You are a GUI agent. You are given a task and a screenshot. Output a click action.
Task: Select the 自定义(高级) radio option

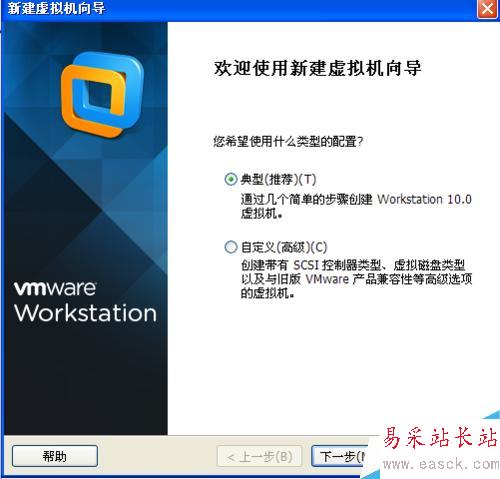tap(231, 247)
